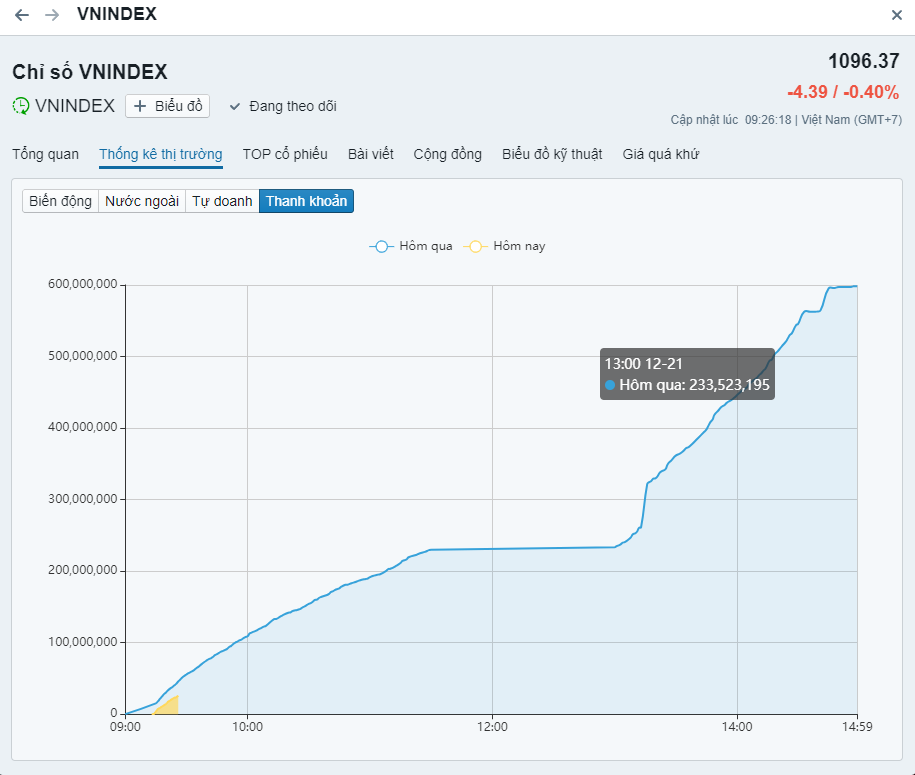The height and width of the screenshot is (775, 915).
Task: Select the Thanh khoản segment button
Action: 306,201
